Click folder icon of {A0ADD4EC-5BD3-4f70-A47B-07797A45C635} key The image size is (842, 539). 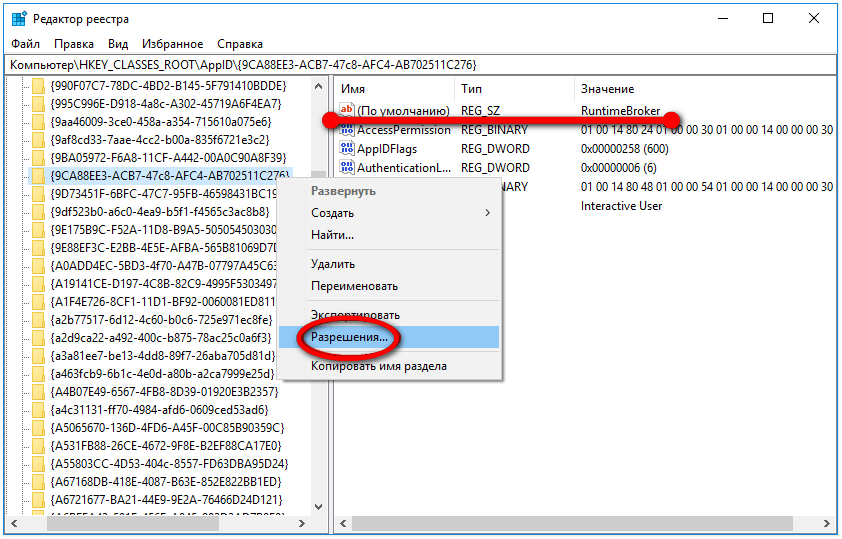tap(39, 266)
